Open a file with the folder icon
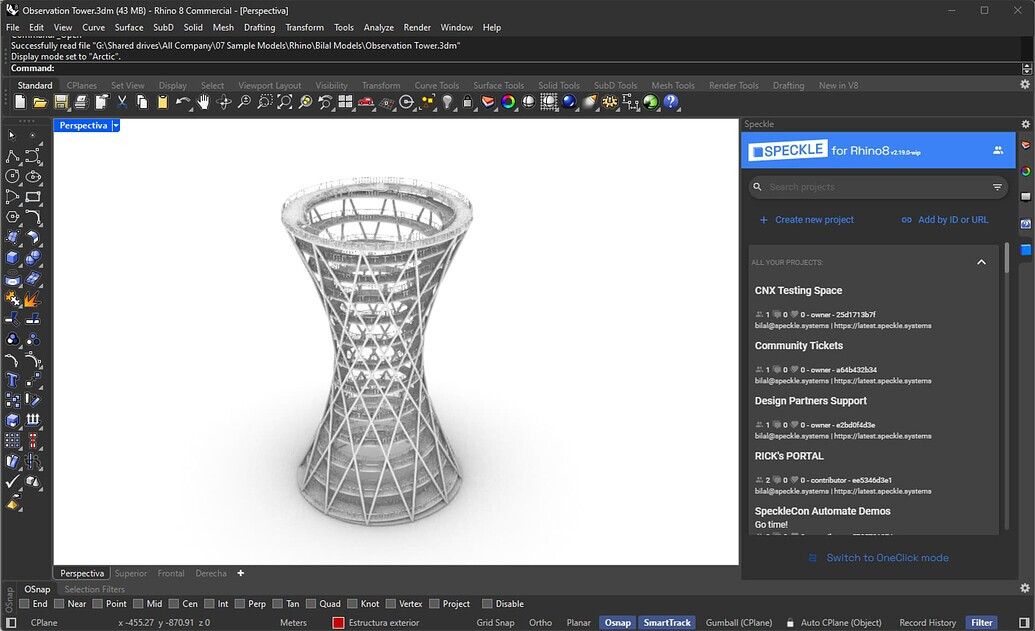1035x631 pixels. tap(40, 102)
